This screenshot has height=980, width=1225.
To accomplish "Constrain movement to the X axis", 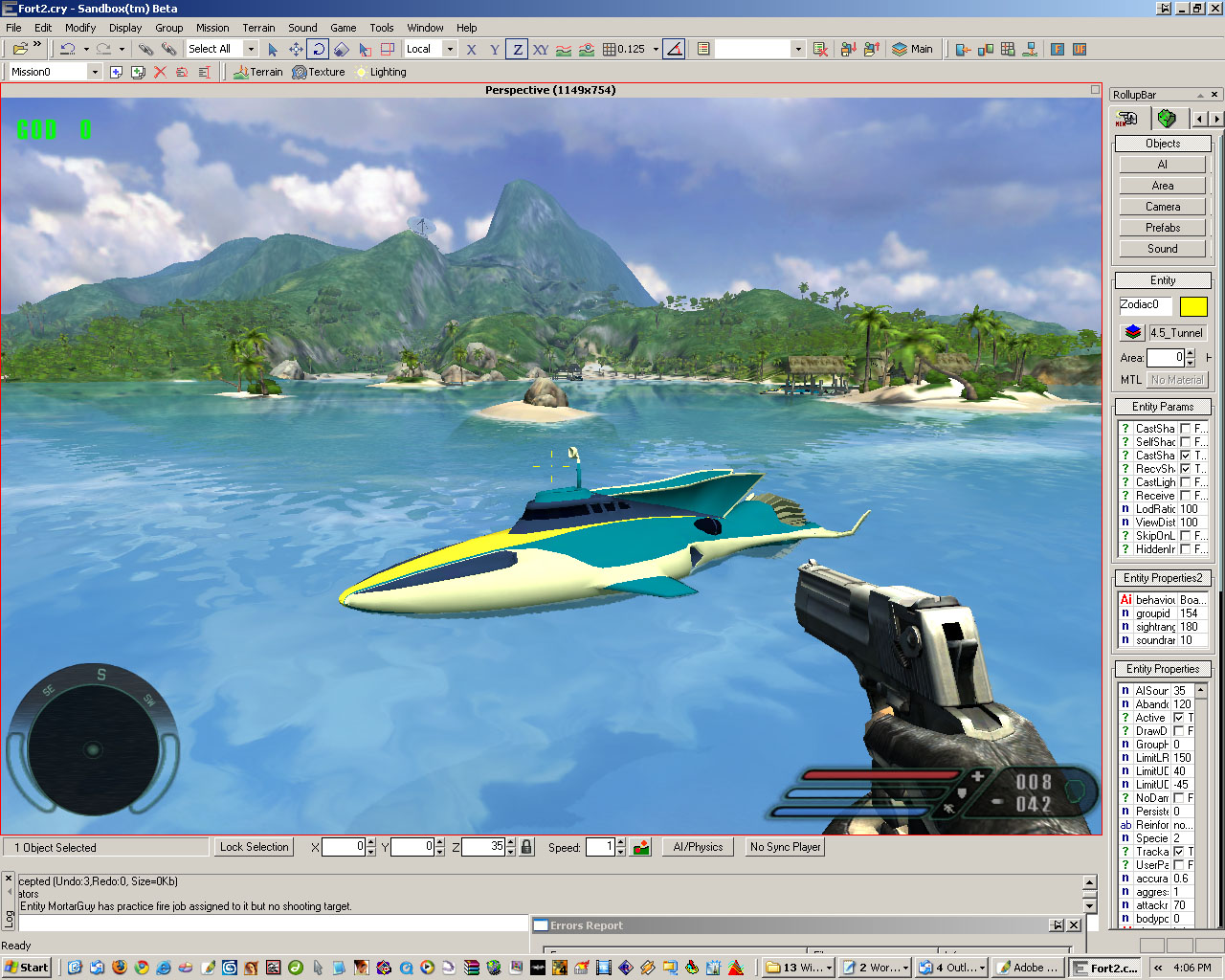I will click(472, 49).
